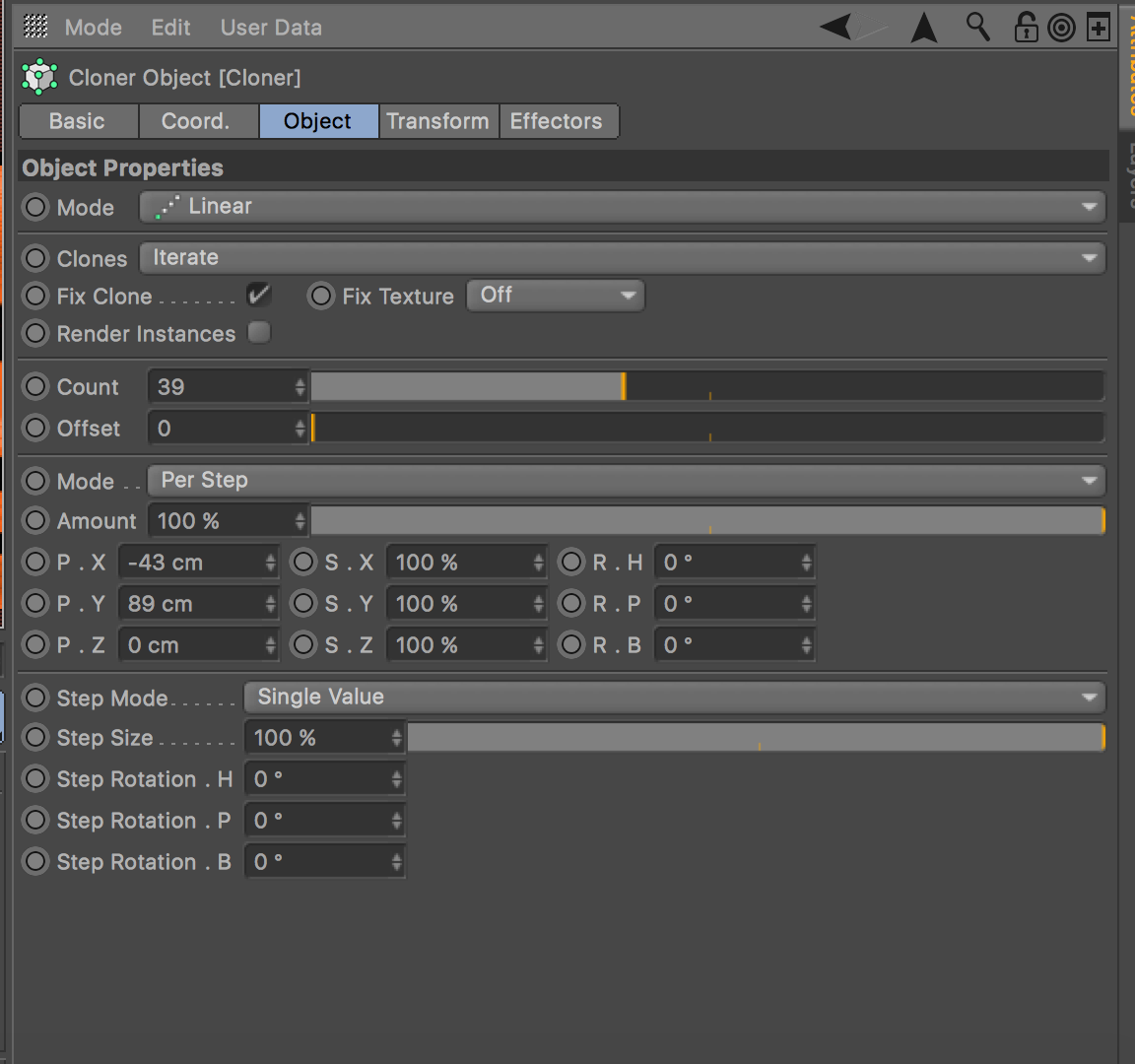Click the new attribute manager plus icon
This screenshot has width=1135, height=1064.
[1099, 29]
